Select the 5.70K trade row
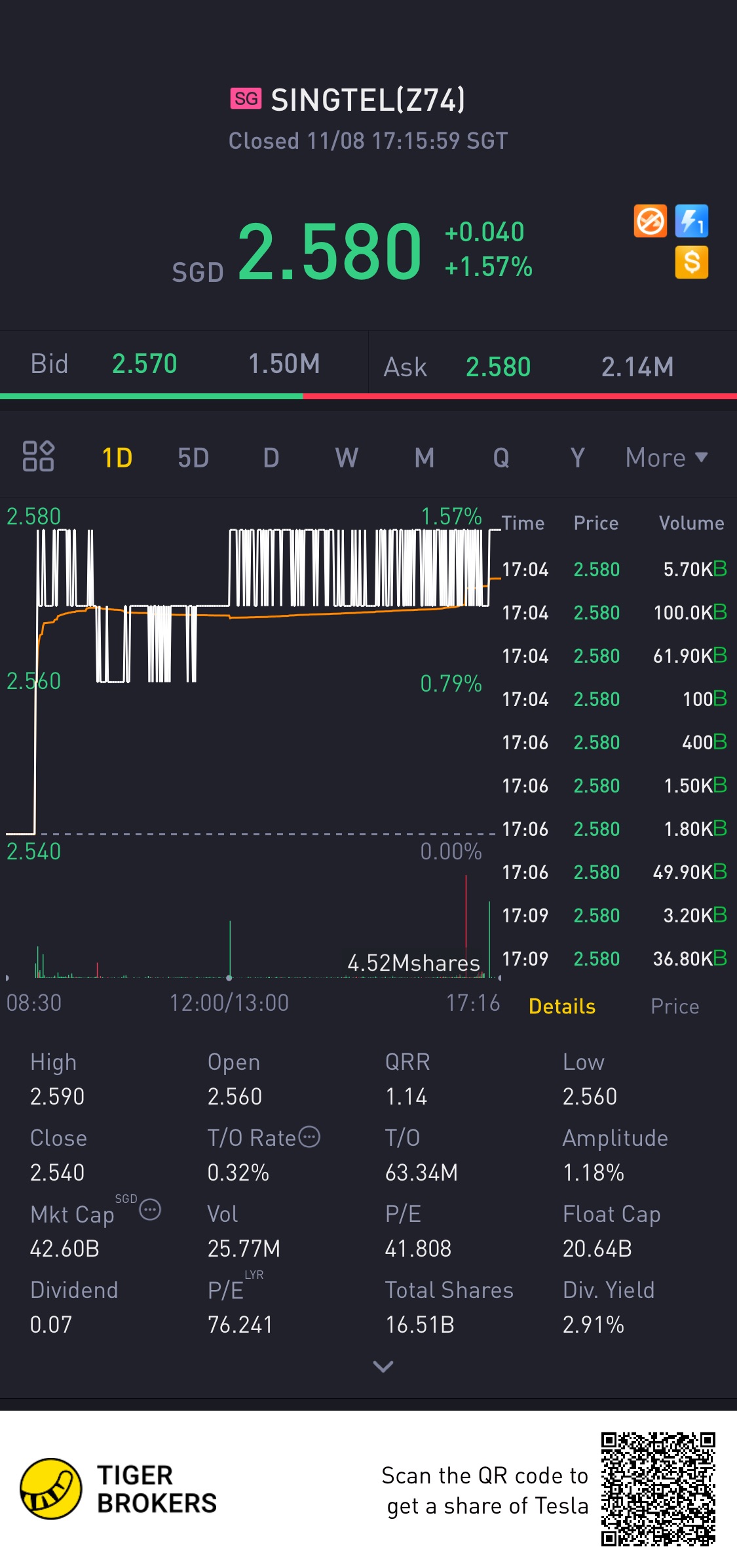 click(x=614, y=569)
